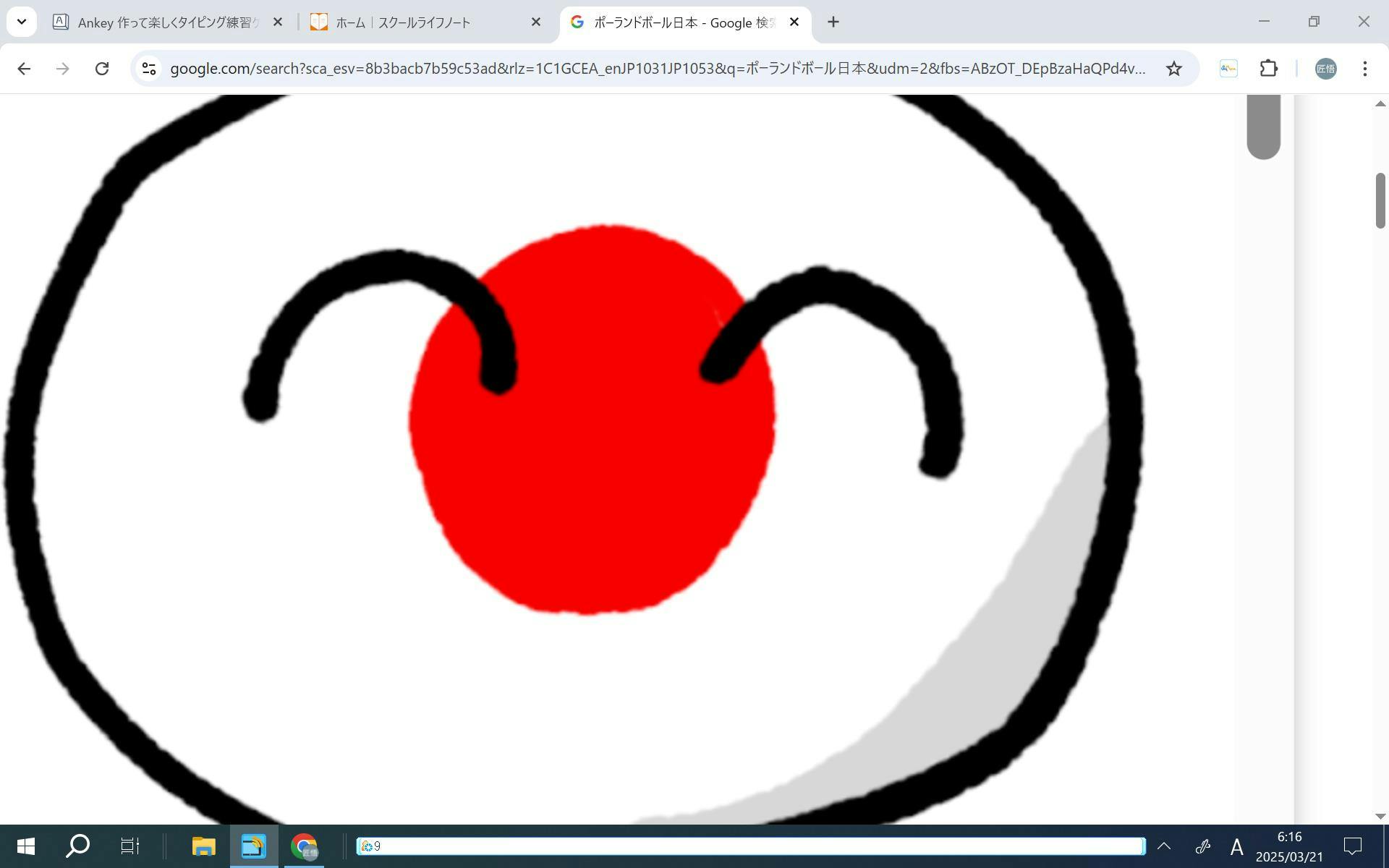Image resolution: width=1389 pixels, height=868 pixels.
Task: Show hidden system tray icons
Action: tap(1163, 846)
